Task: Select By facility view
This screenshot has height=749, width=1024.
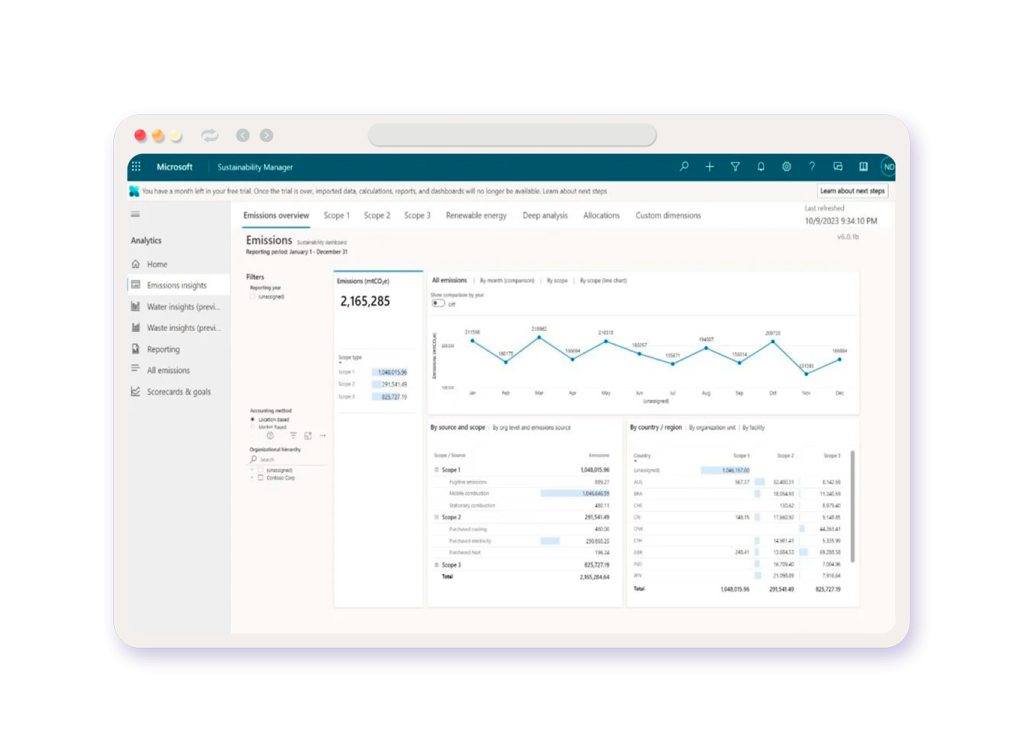Action: pyautogui.click(x=754, y=428)
